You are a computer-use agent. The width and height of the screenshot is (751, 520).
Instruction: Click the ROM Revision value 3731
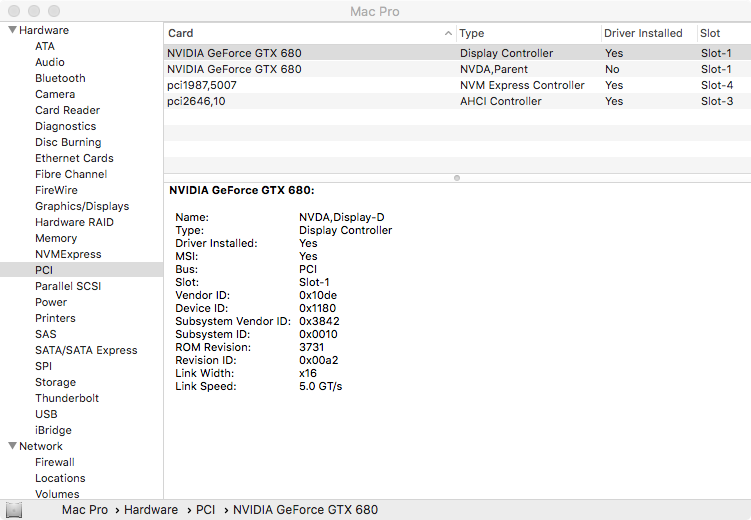[312, 347]
